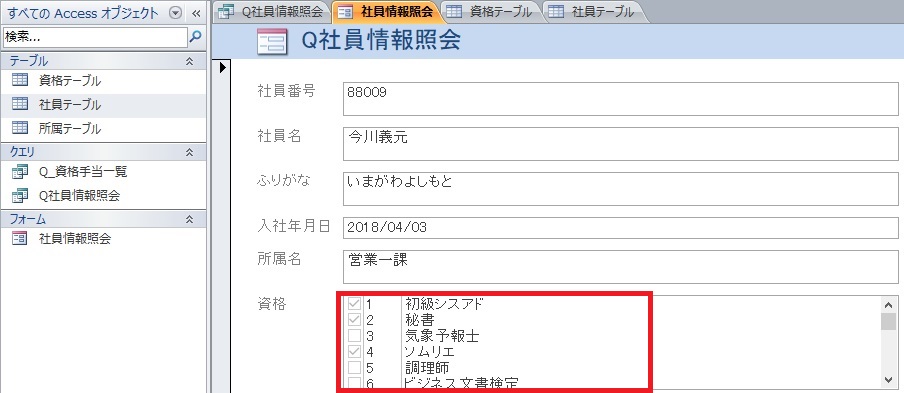Image resolution: width=904 pixels, height=393 pixels.
Task: Toggle checkbox for 2 秘書
Action: pos(355,319)
